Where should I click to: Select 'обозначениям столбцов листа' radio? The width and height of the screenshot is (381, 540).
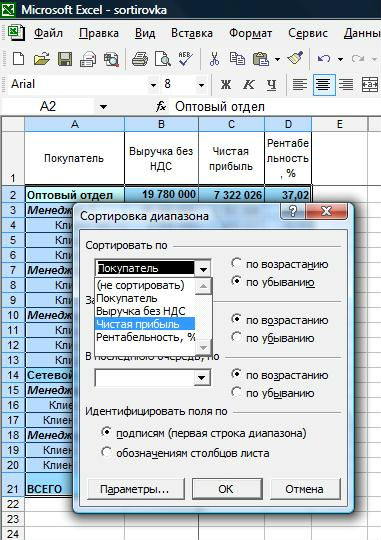[x=107, y=452]
